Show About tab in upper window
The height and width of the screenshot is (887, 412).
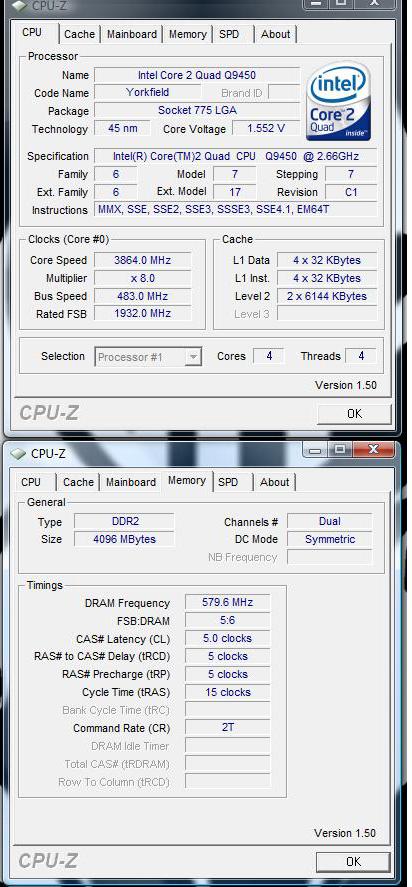(276, 34)
